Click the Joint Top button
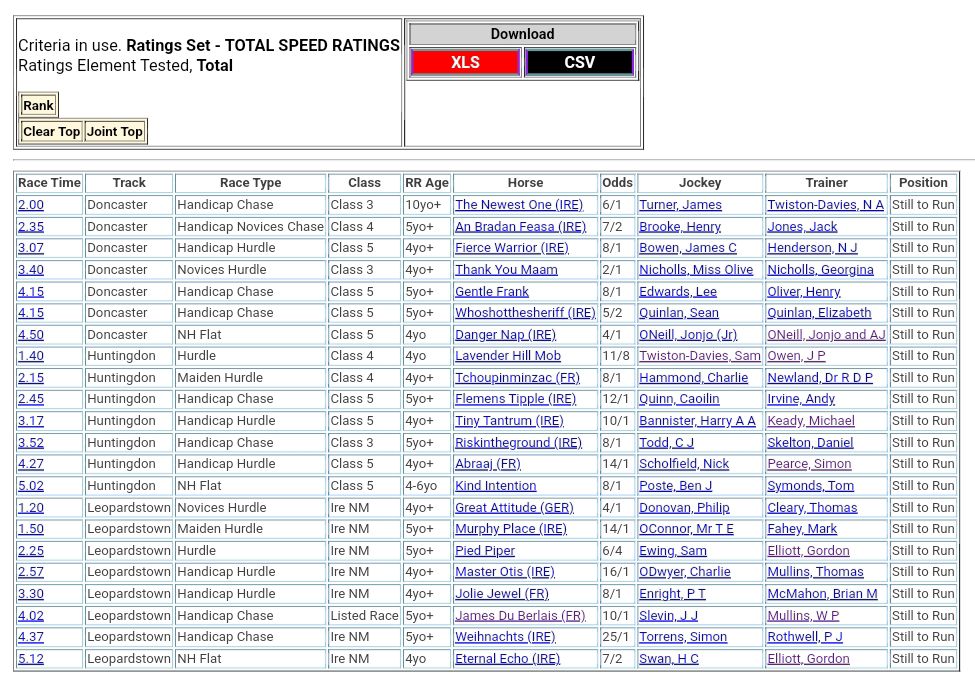 click(115, 132)
